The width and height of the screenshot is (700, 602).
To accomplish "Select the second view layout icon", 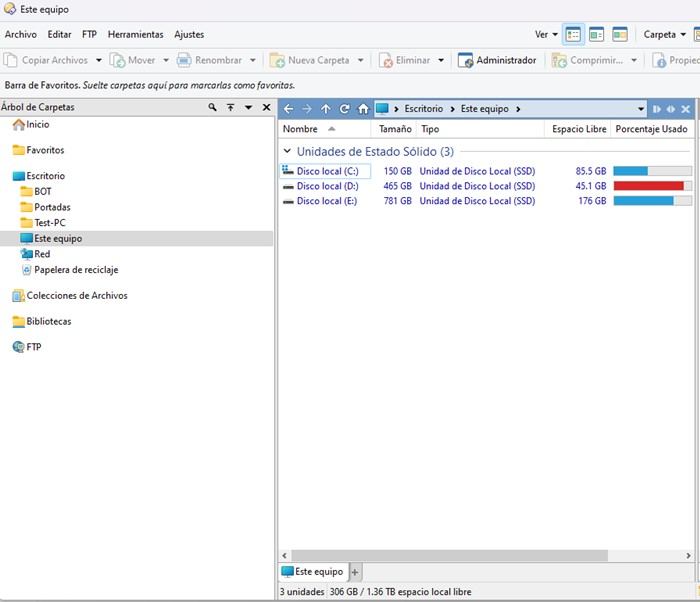I will click(596, 34).
